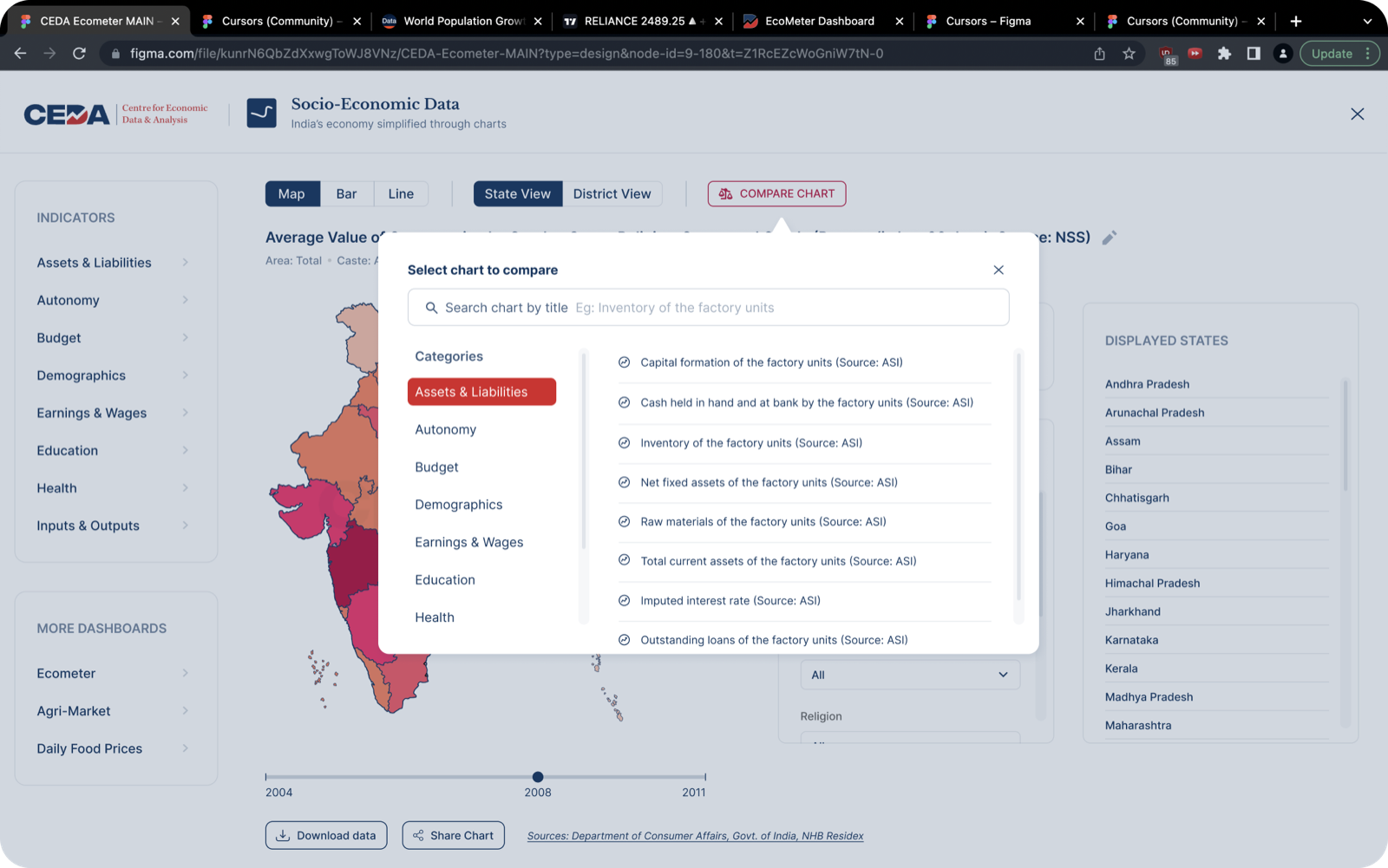
Task: Click the browser address bar URL
Action: click(x=507, y=54)
